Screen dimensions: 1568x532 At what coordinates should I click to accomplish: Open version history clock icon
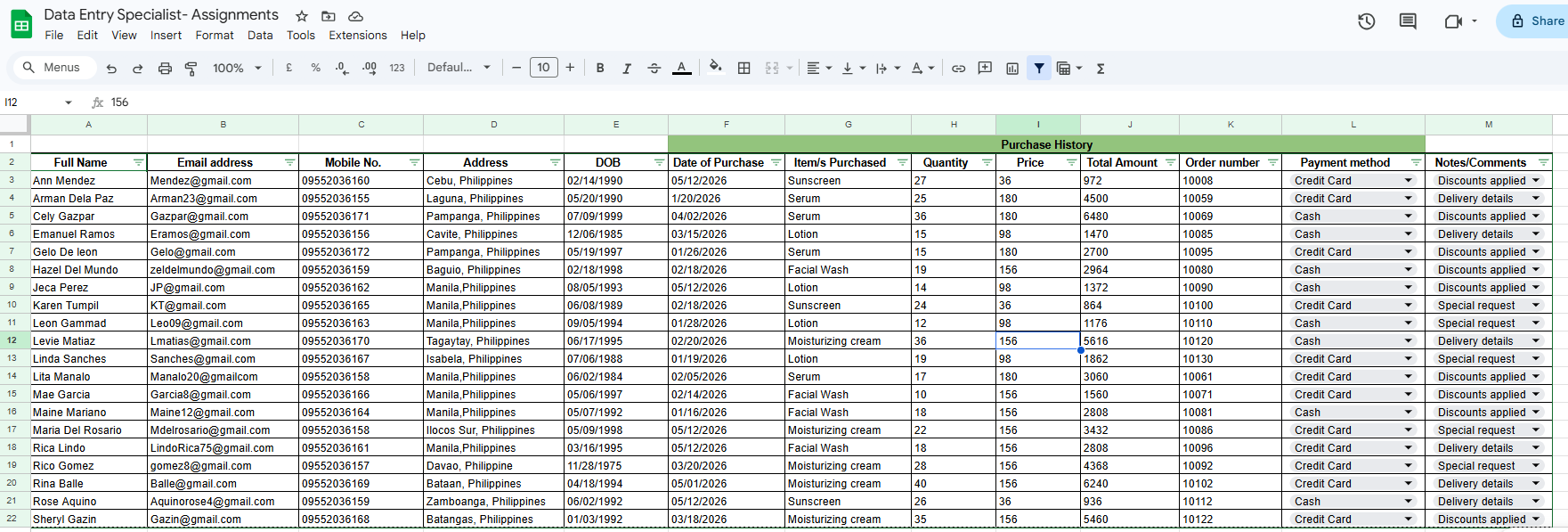click(1367, 21)
